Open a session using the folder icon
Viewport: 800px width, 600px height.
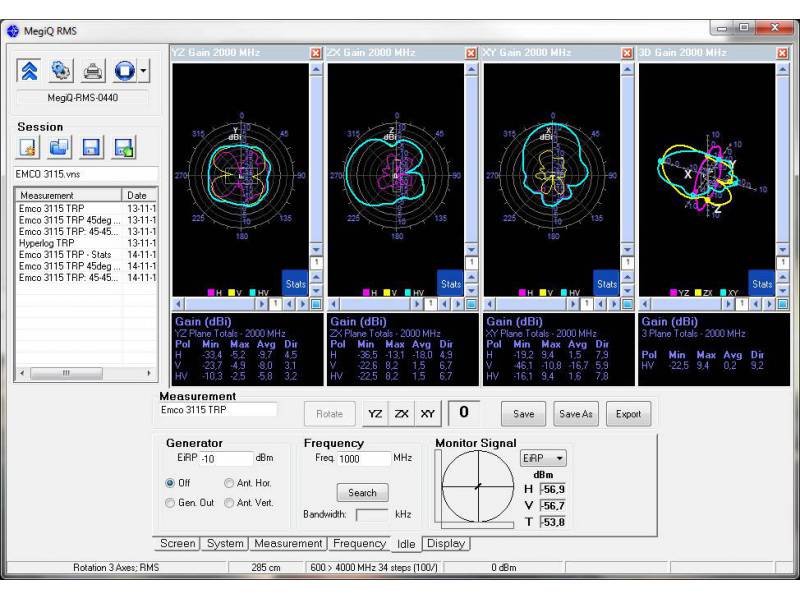tap(59, 148)
